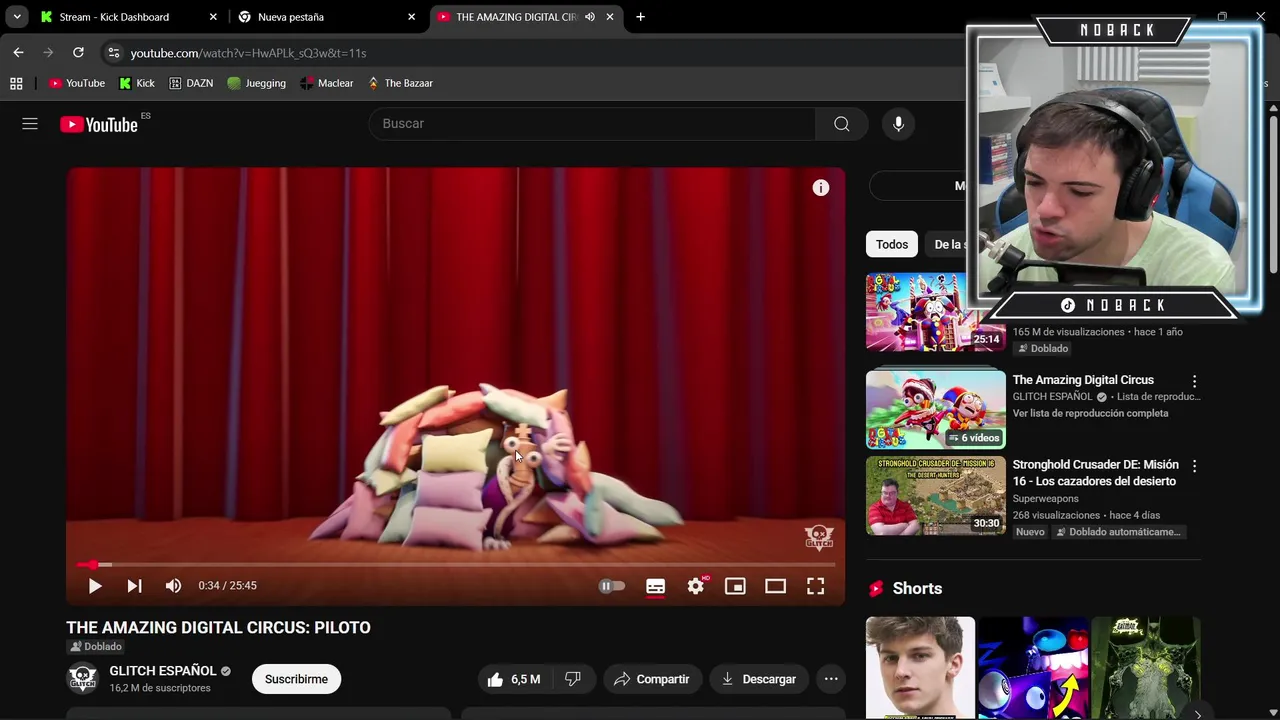View site information icon in address bar
1280x720 pixels.
pos(113,53)
